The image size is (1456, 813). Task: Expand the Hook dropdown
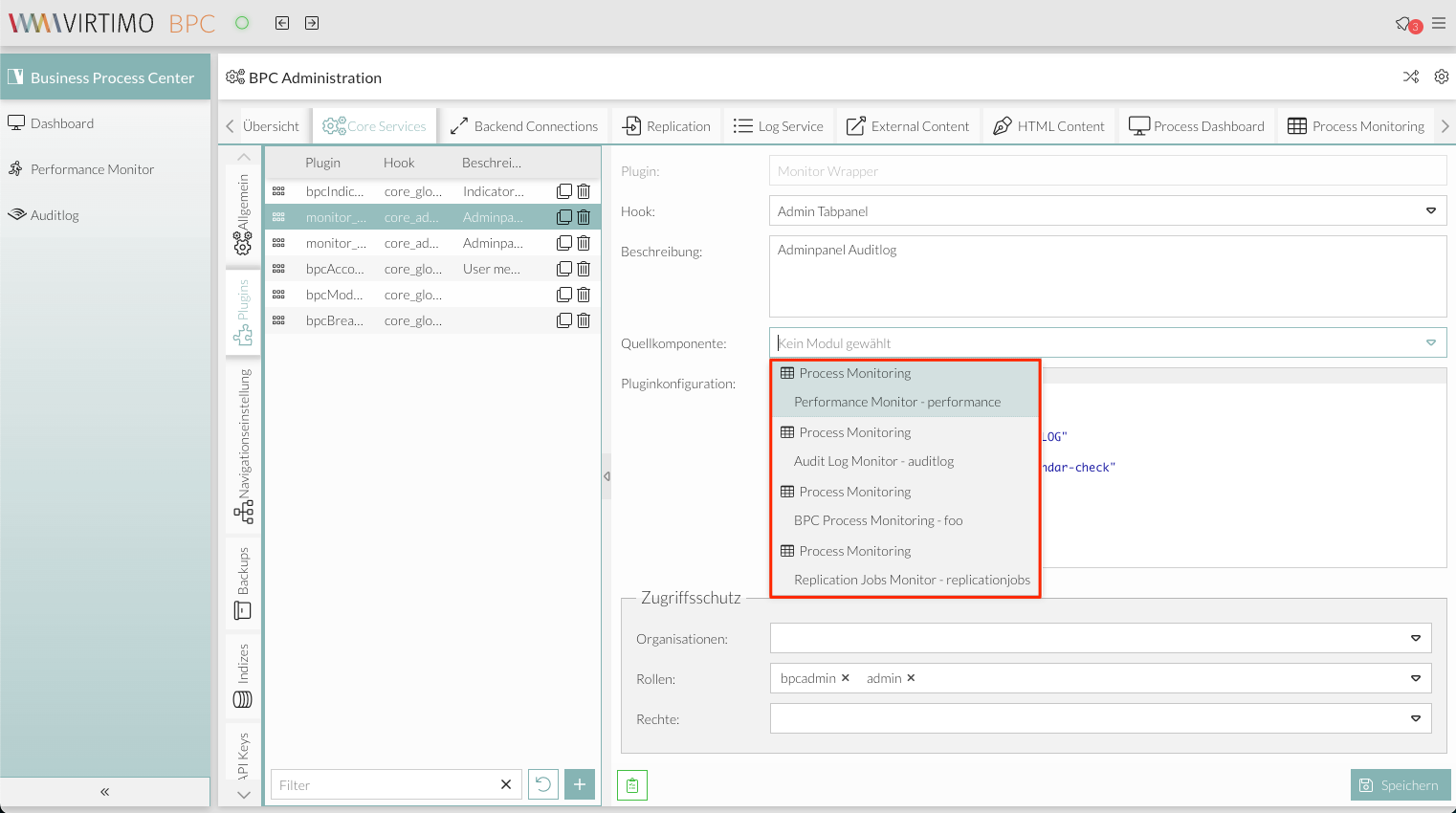pyautogui.click(x=1431, y=211)
